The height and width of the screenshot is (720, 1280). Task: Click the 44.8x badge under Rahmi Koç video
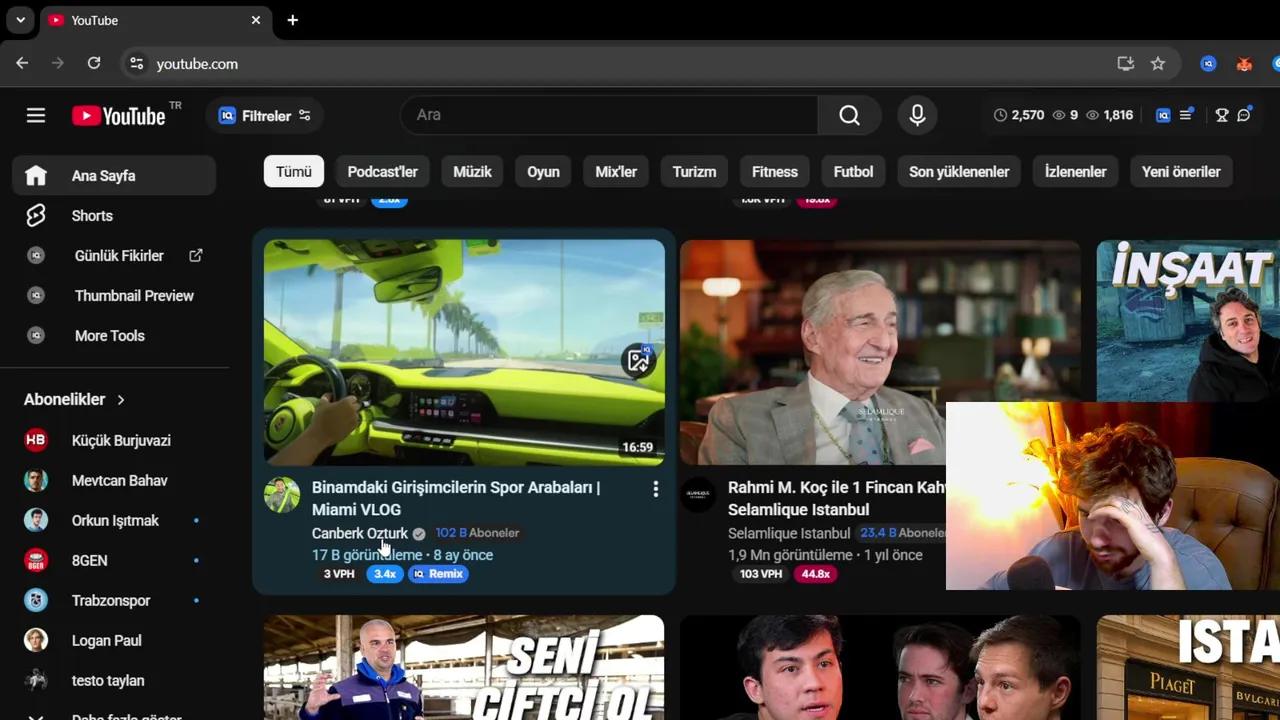point(816,574)
